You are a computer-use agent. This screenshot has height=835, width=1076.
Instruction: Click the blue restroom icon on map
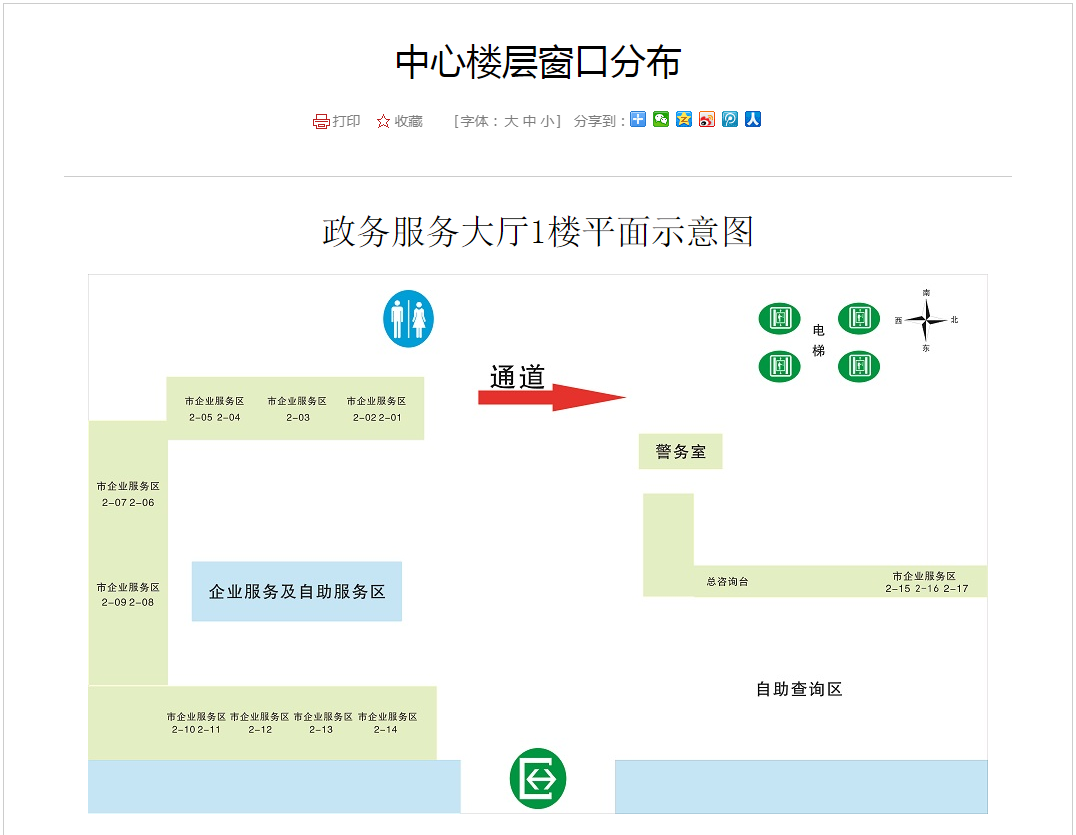point(408,318)
